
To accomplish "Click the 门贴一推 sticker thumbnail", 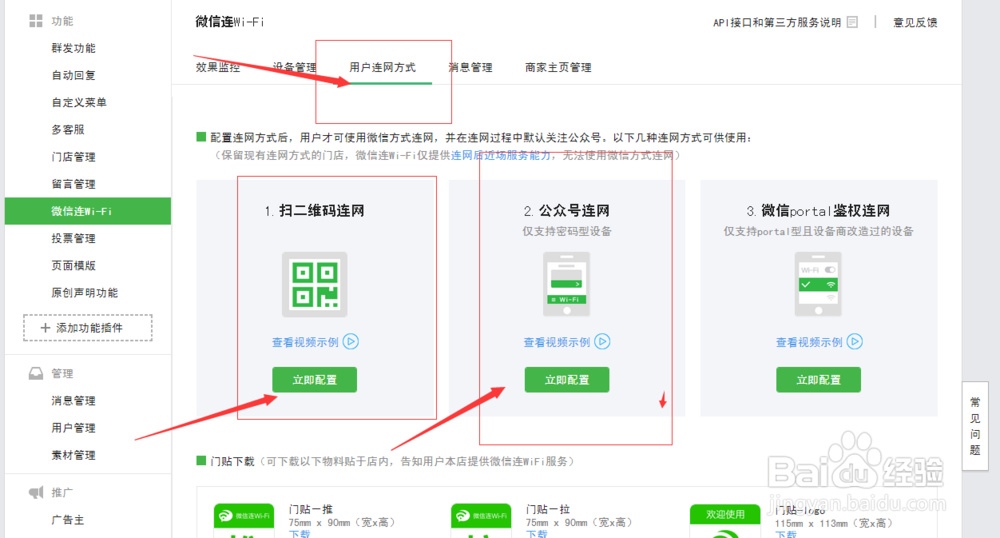I will pyautogui.click(x=244, y=520).
